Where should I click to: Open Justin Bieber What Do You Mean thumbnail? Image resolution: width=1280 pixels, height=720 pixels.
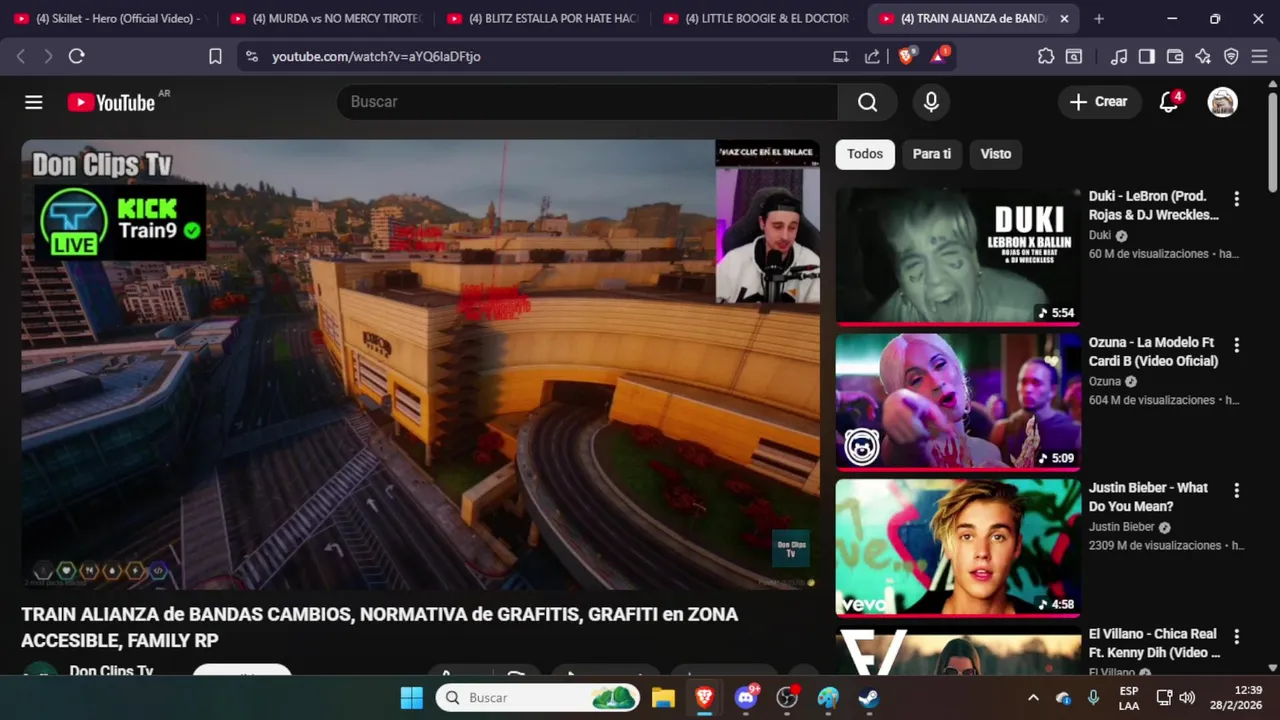[958, 548]
